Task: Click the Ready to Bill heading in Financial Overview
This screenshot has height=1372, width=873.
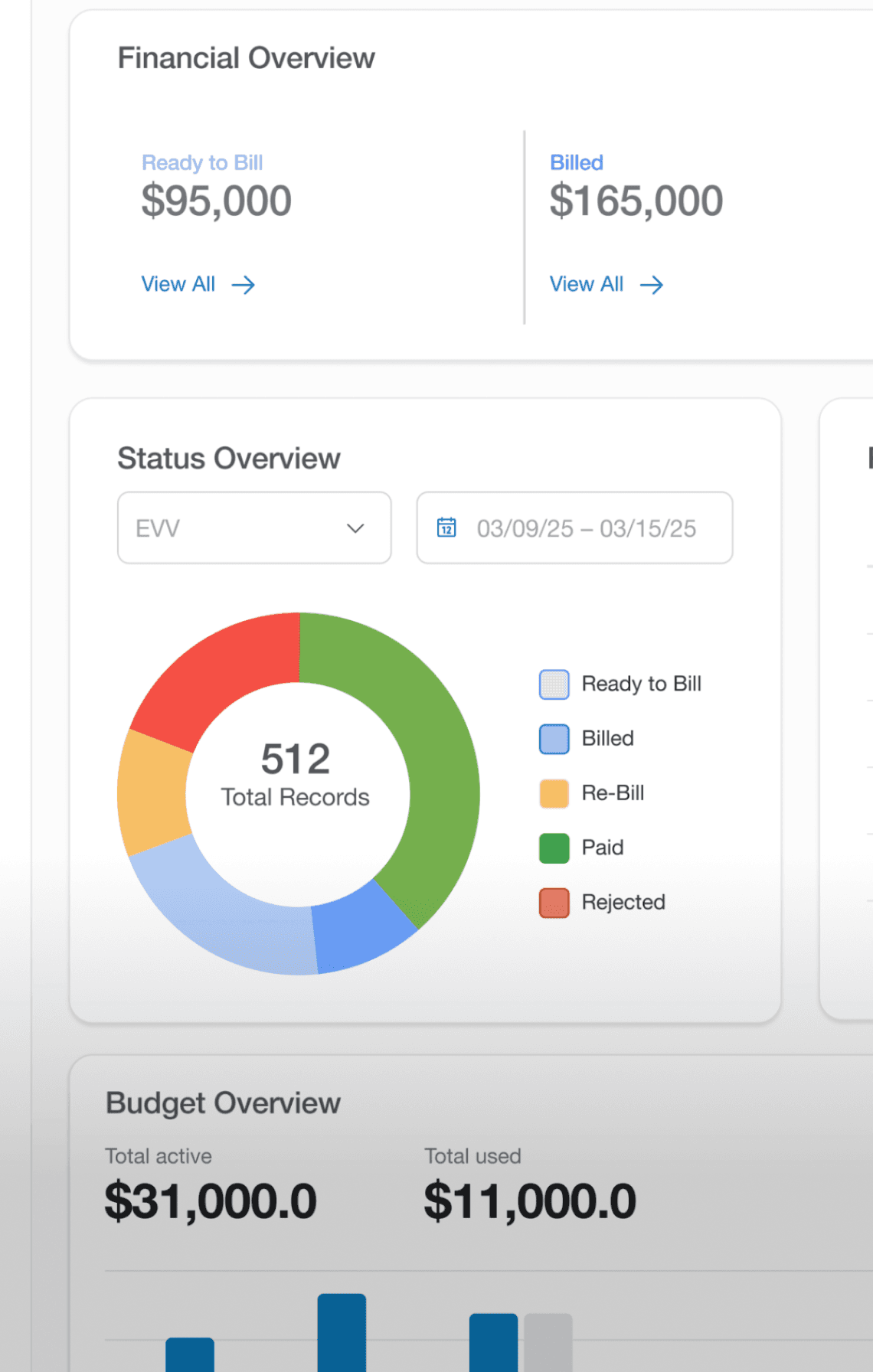Action: [x=202, y=162]
